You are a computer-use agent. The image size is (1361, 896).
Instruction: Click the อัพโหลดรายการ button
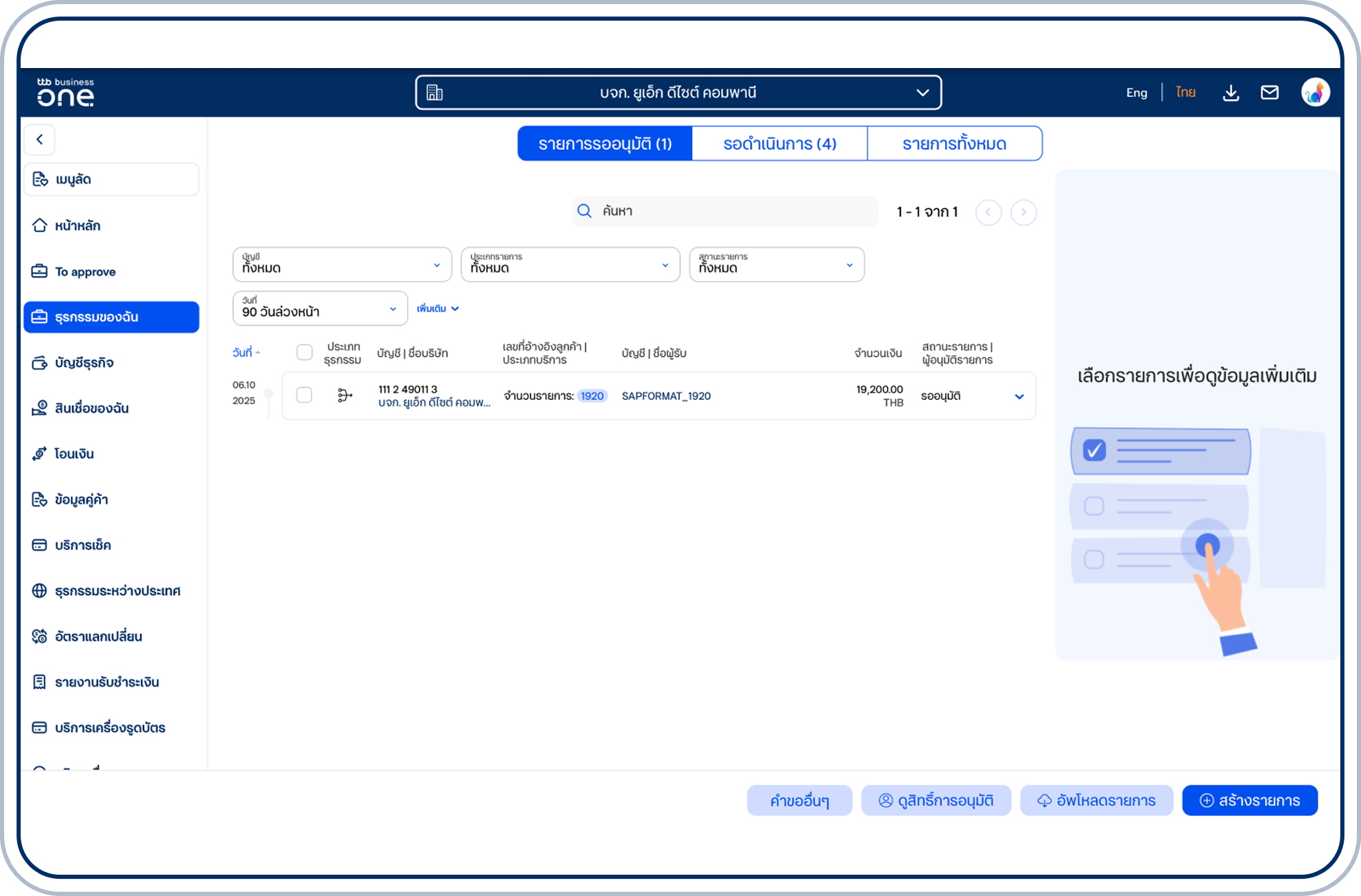pos(1096,800)
